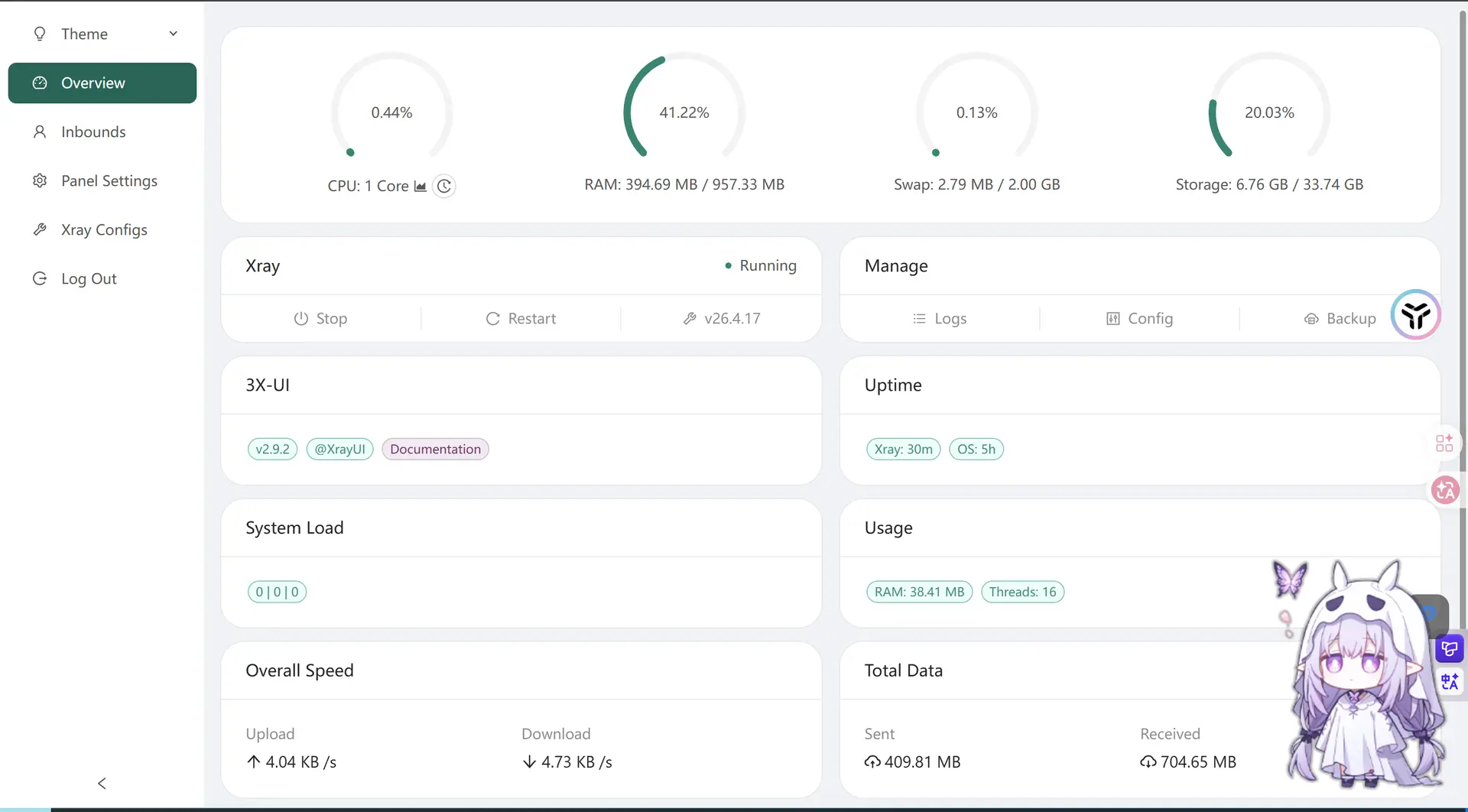Click the blue translate extension icon
Screen dimensions: 1468x812
point(1450,681)
